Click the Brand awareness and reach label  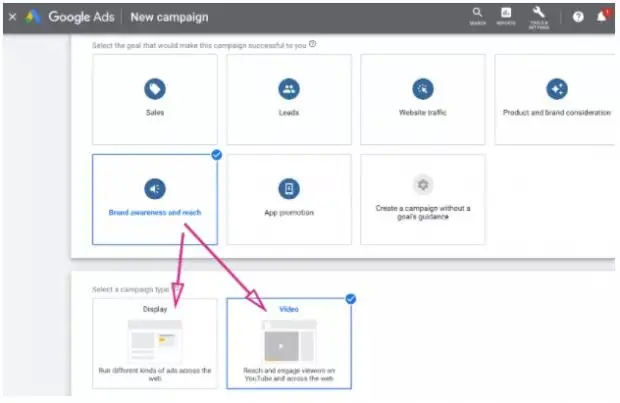(154, 213)
